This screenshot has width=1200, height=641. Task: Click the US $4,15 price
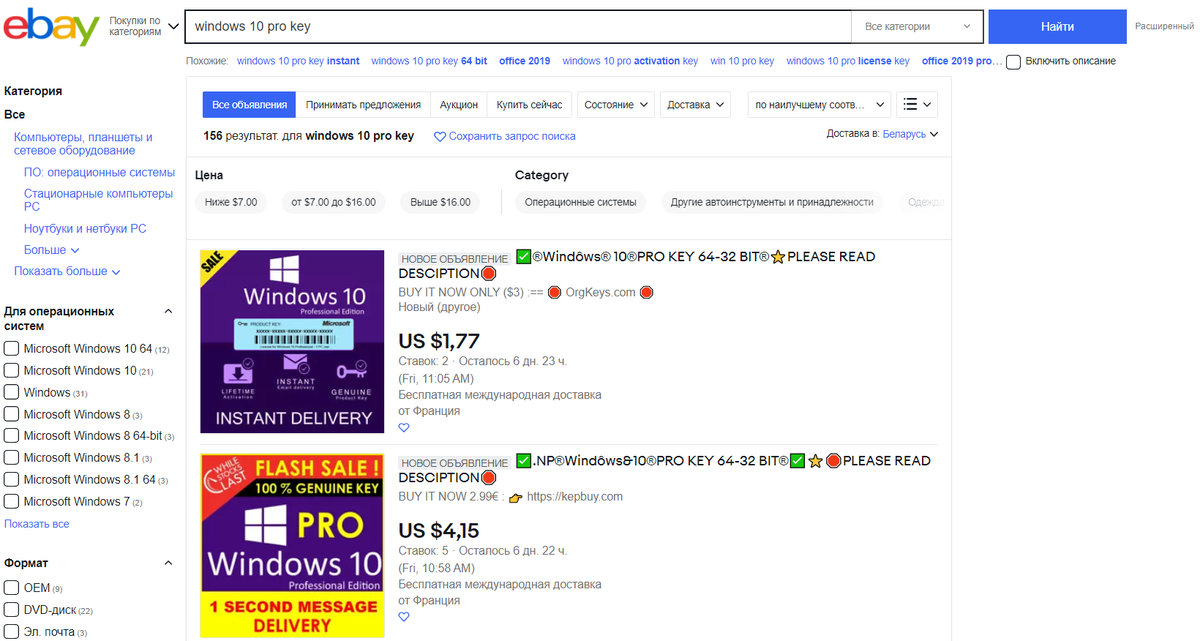point(439,531)
